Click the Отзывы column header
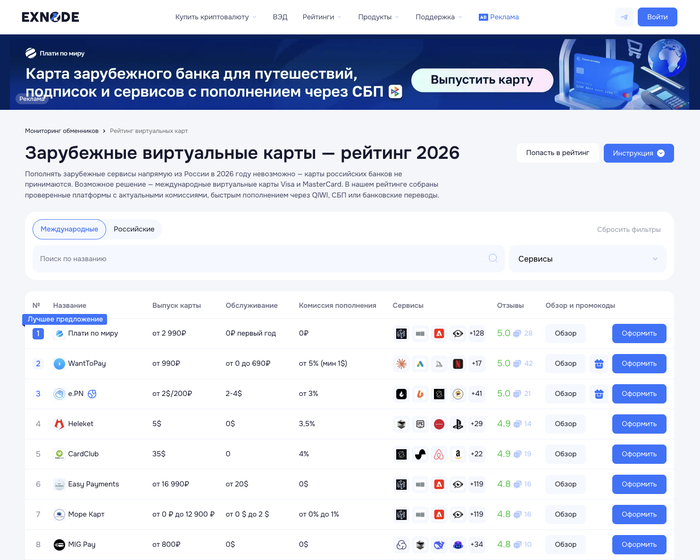 coord(510,305)
